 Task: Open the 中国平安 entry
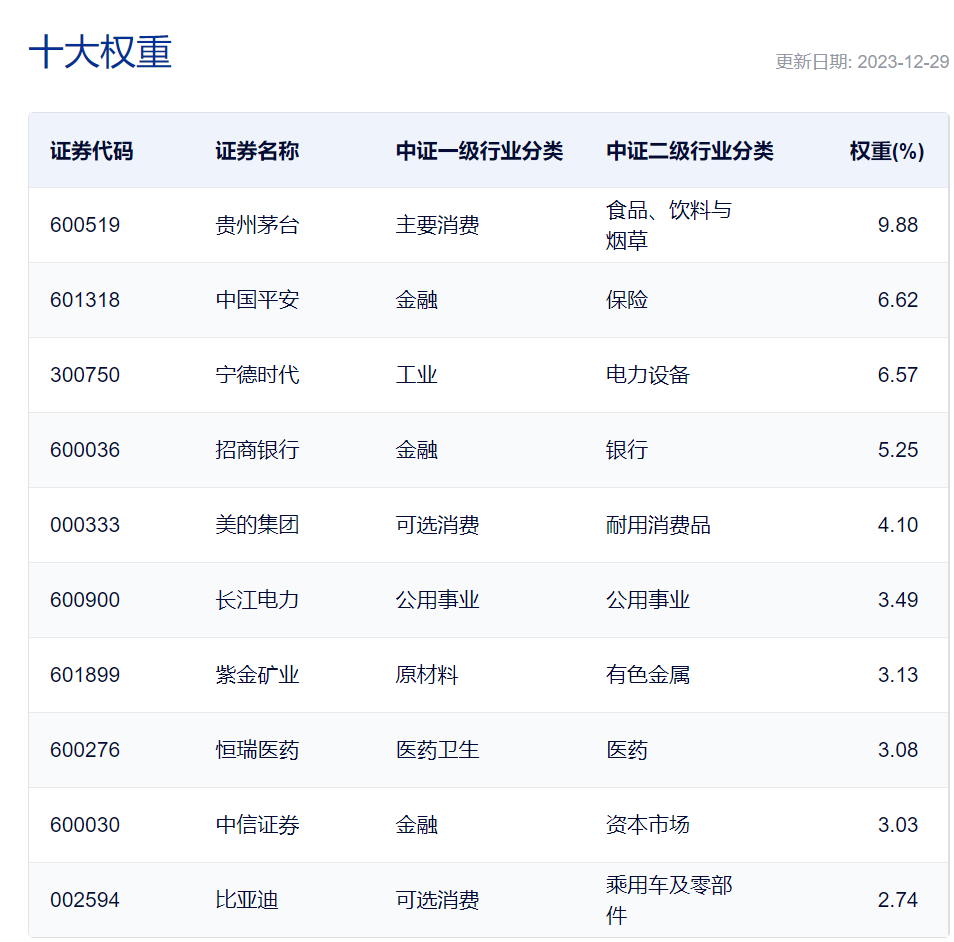point(257,300)
